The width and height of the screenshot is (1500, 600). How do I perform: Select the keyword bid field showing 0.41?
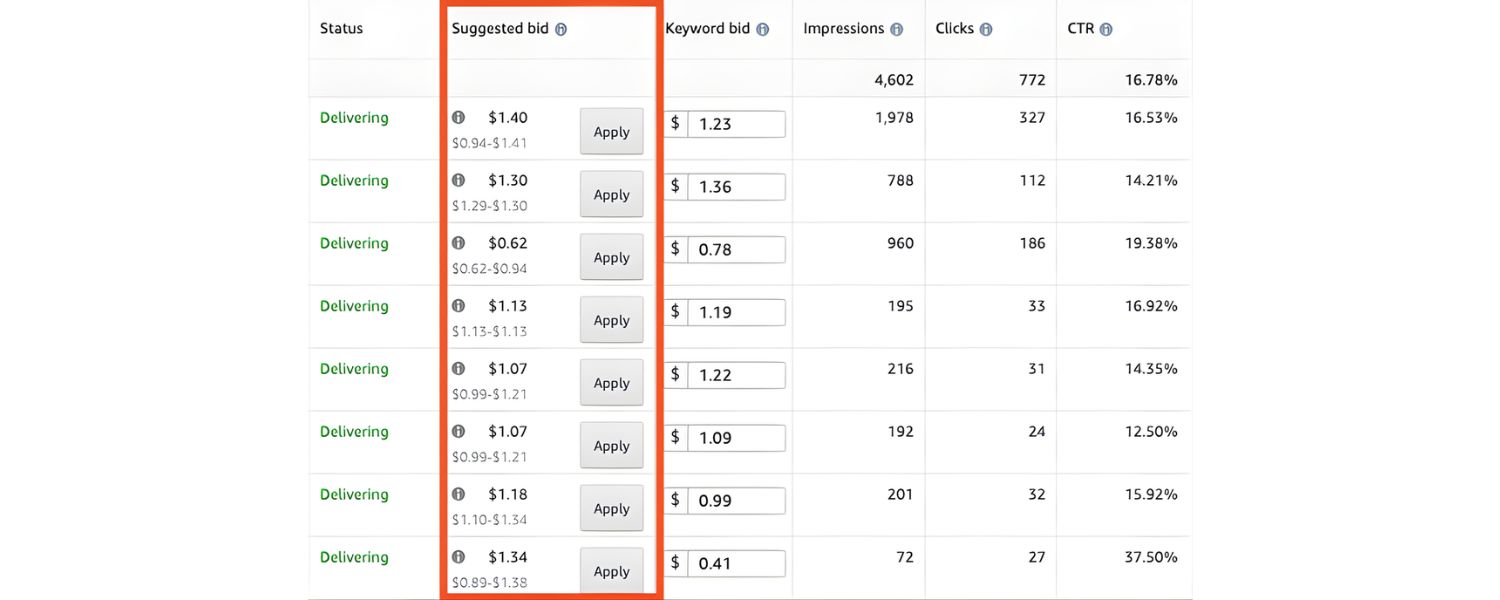coord(736,563)
